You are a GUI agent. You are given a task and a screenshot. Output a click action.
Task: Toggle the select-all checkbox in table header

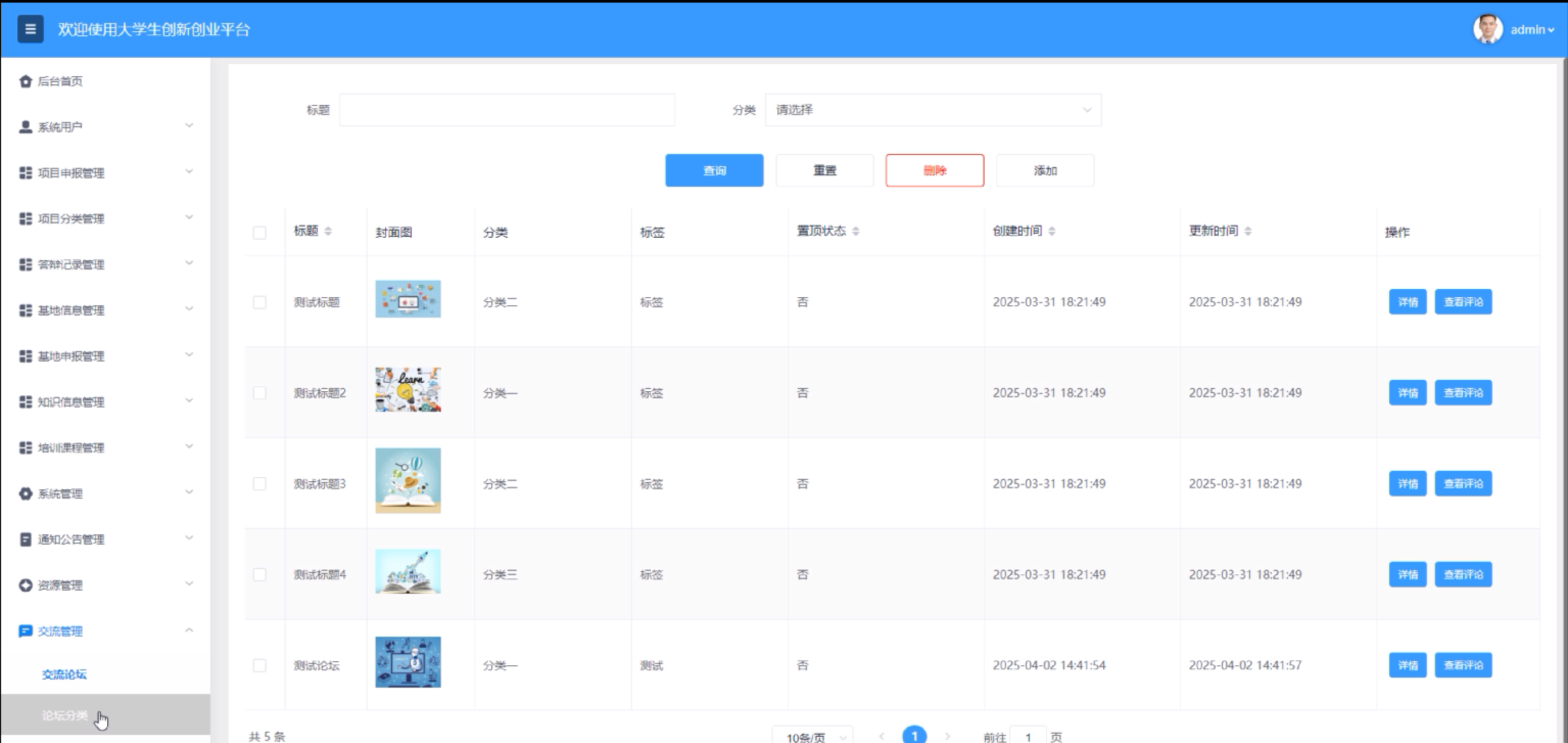click(x=259, y=233)
